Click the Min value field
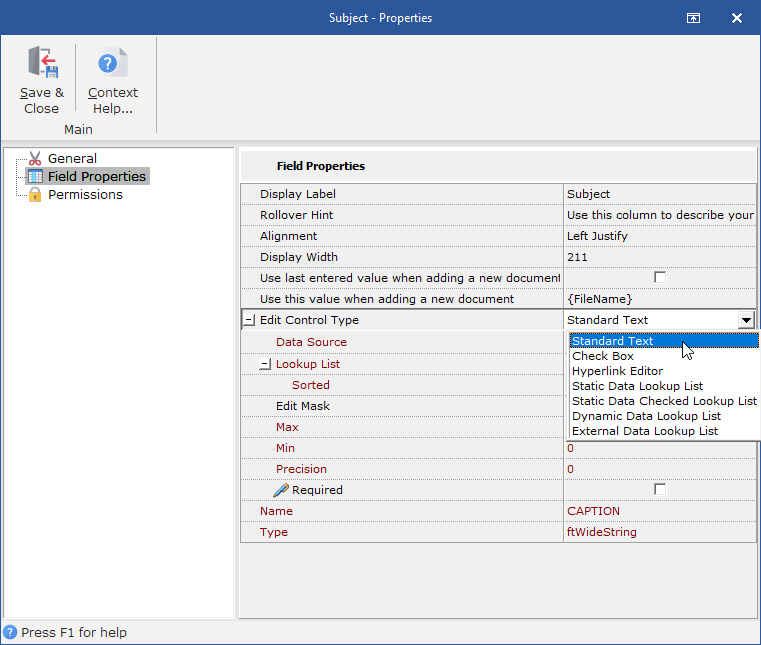 [x=660, y=448]
